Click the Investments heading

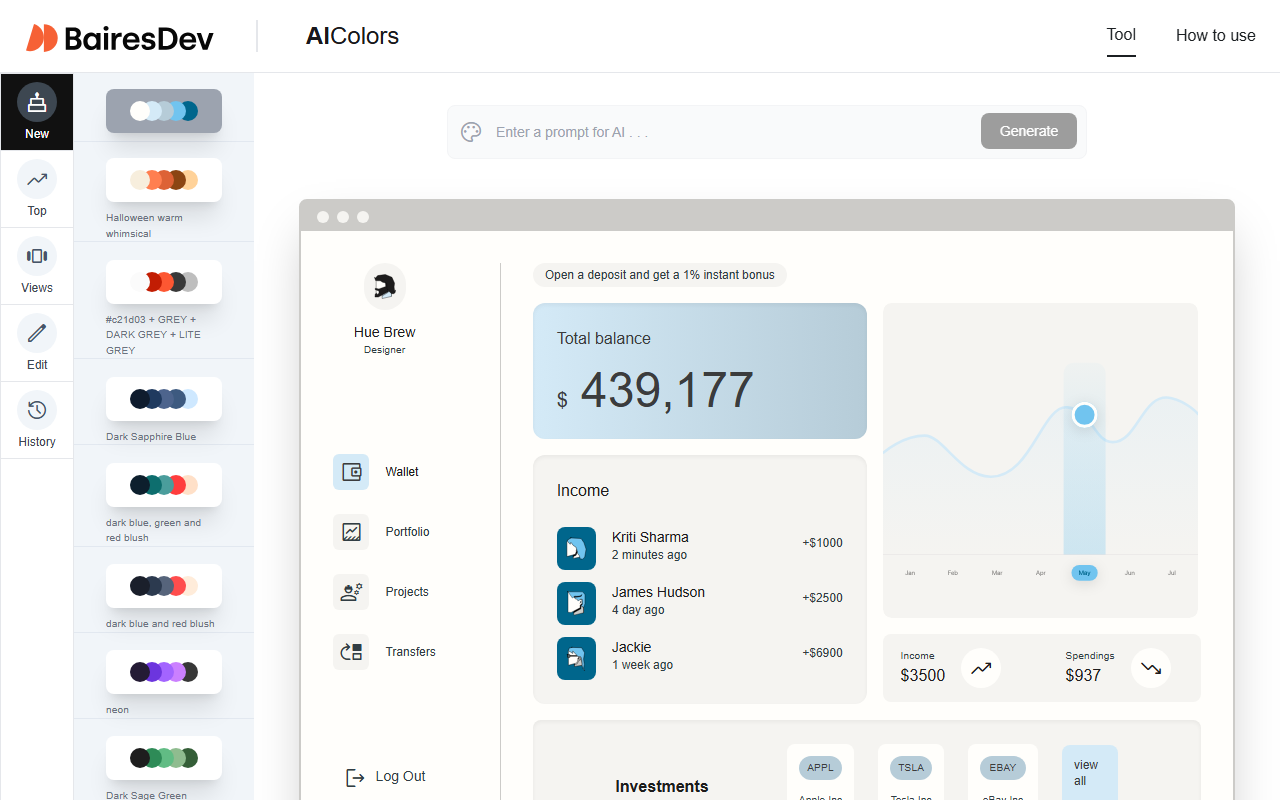coord(662,787)
